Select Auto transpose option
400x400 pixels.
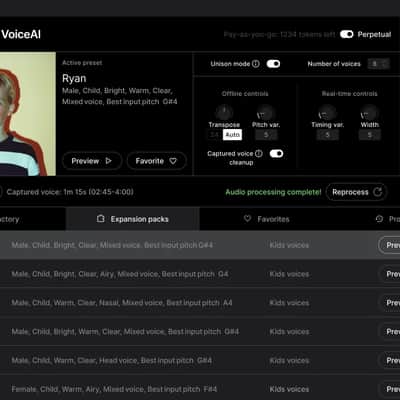point(232,135)
